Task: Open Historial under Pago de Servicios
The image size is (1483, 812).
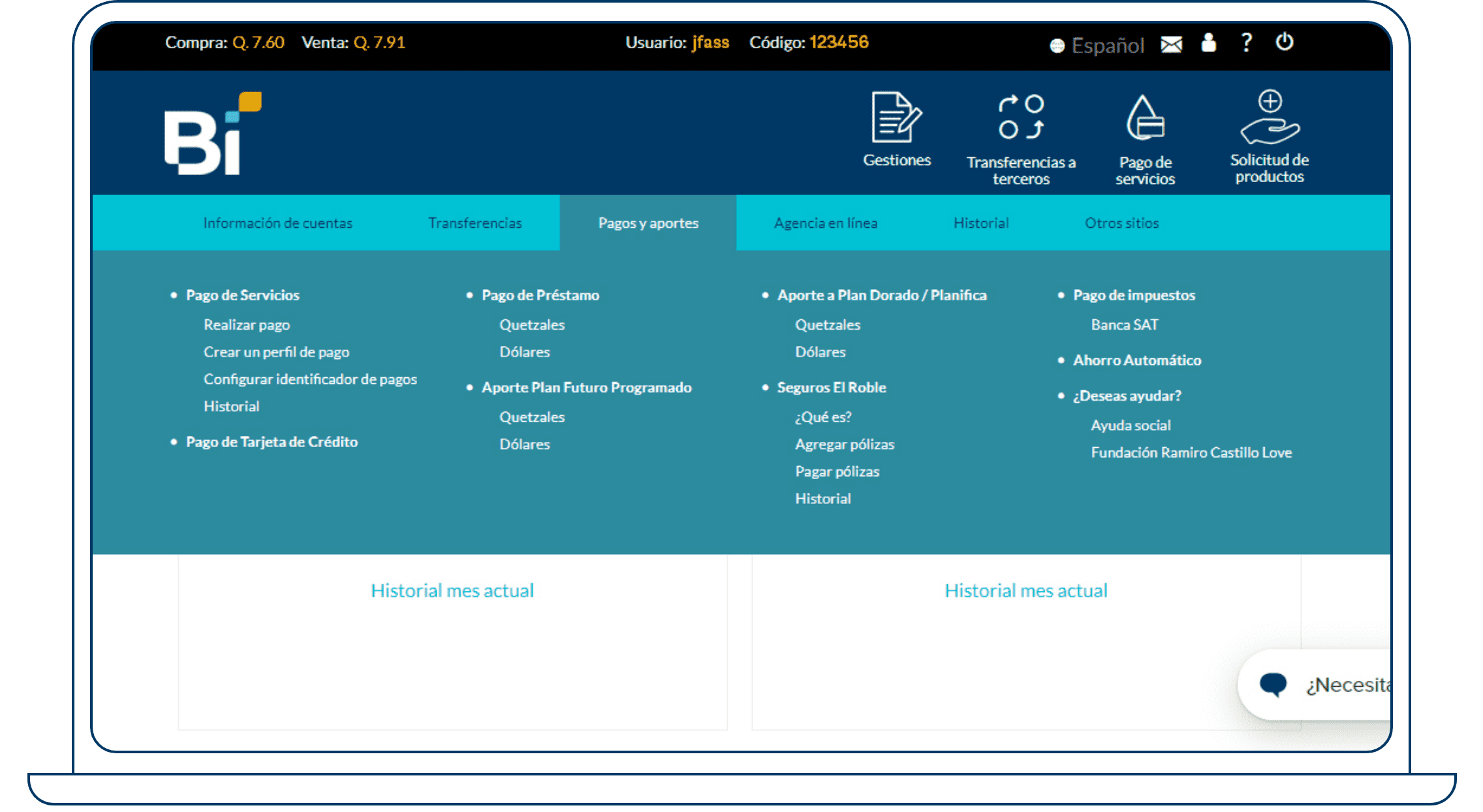Action: 232,407
